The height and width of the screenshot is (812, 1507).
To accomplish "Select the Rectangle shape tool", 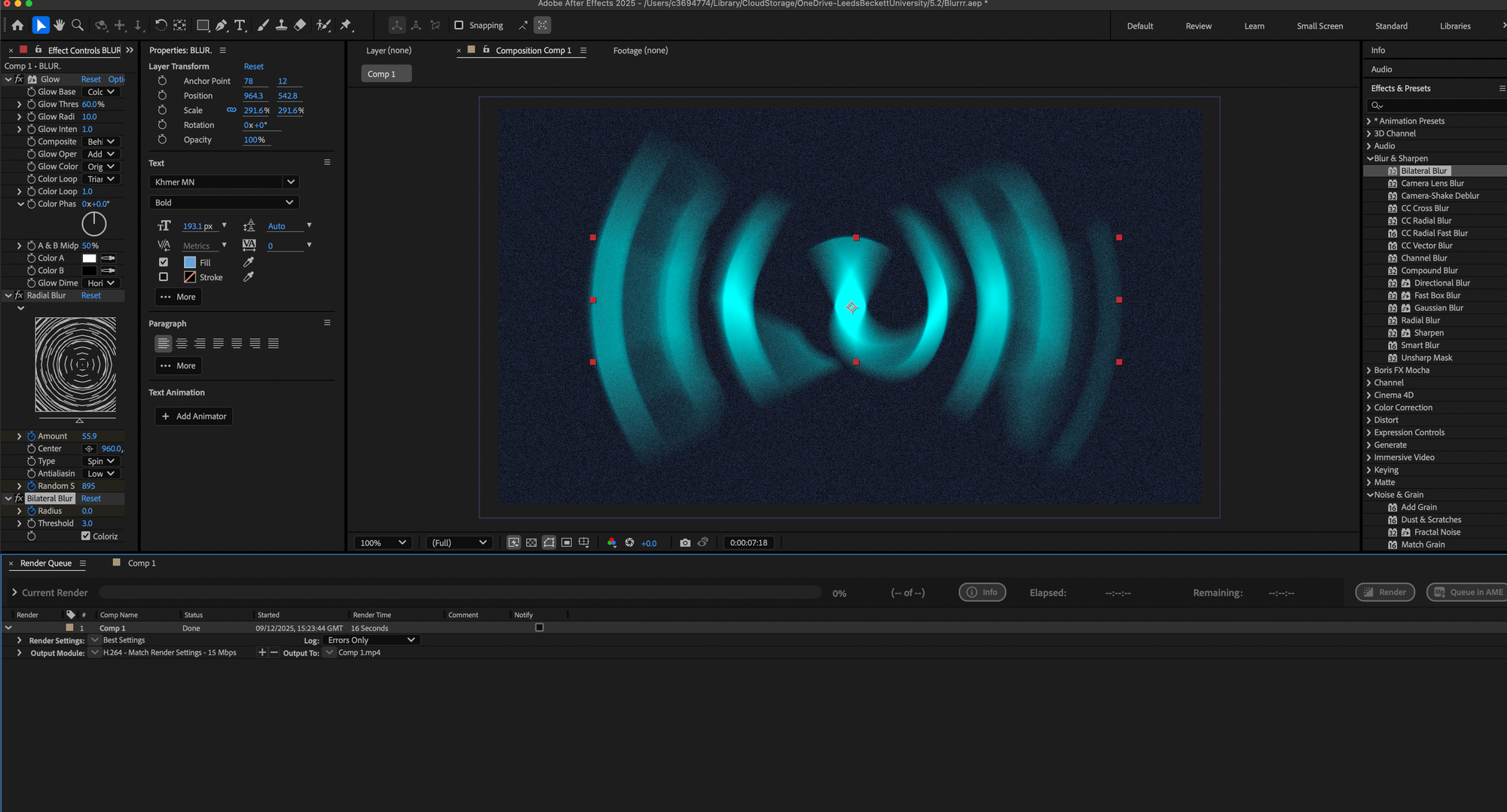I will [x=203, y=26].
